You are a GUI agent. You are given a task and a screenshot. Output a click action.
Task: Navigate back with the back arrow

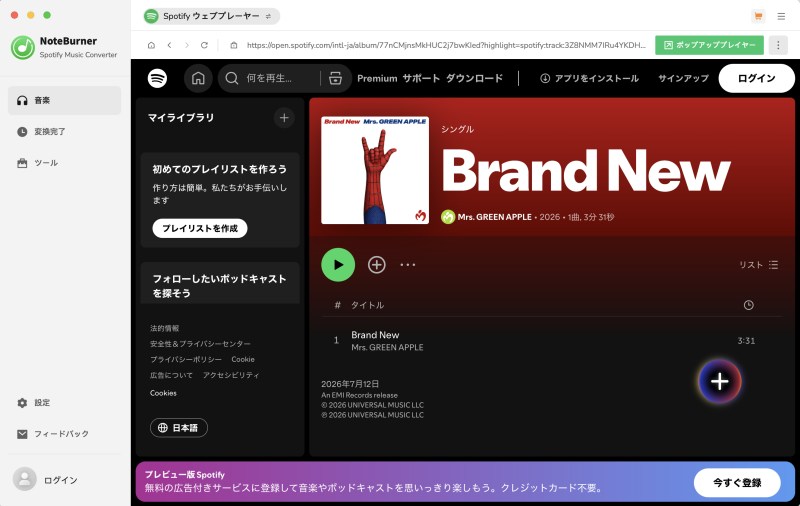coord(169,45)
